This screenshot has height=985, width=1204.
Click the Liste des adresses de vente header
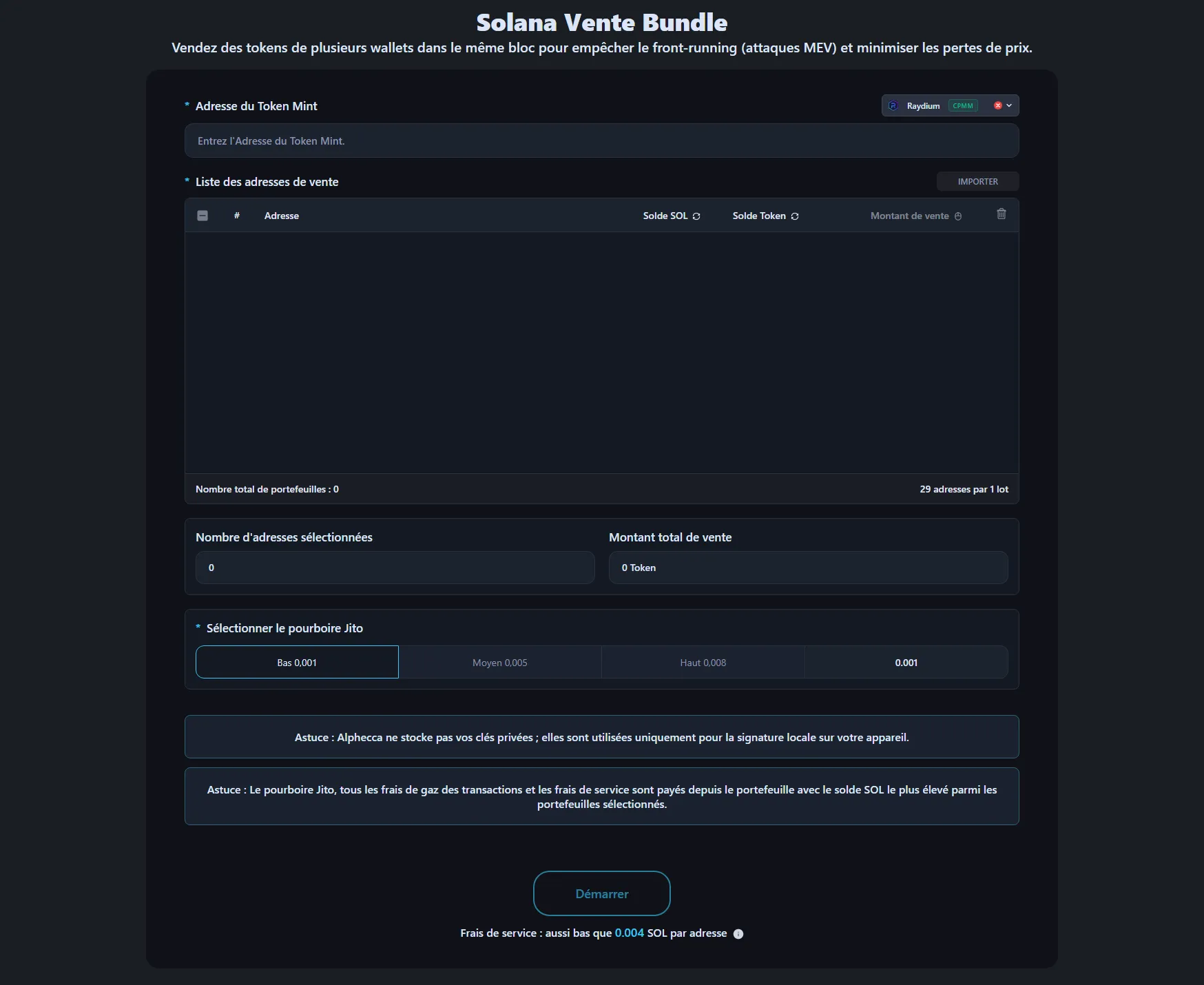(x=267, y=182)
